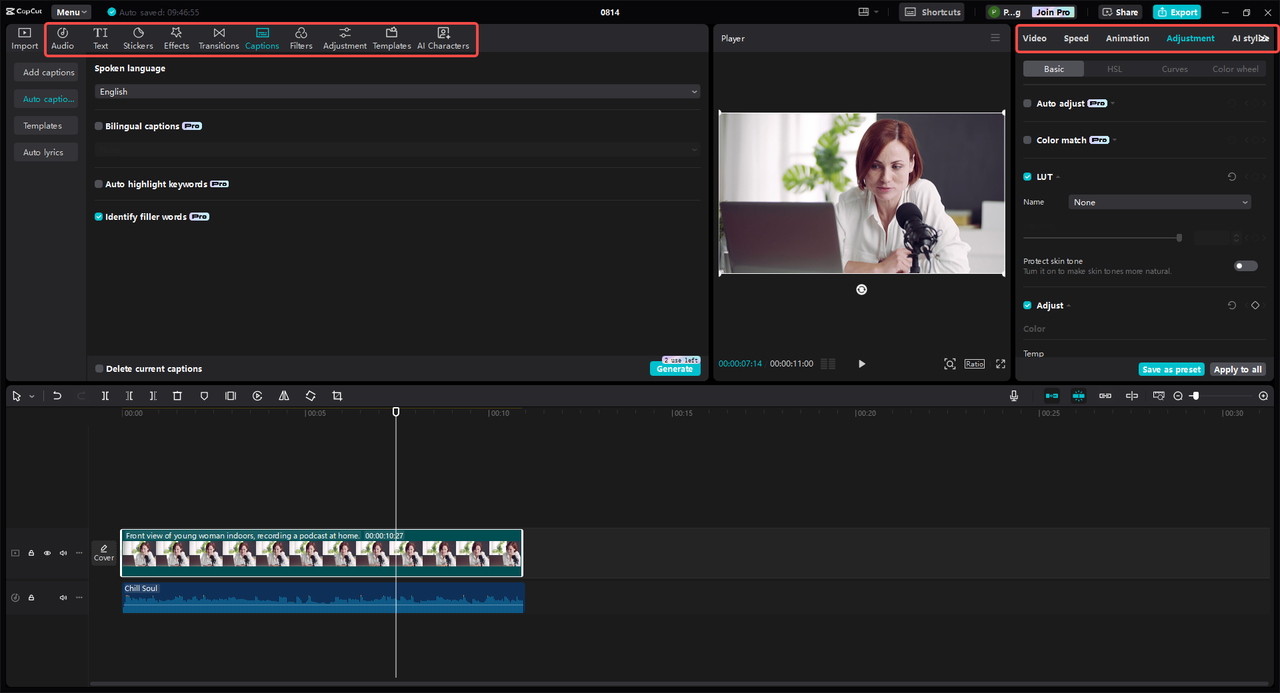This screenshot has height=693, width=1280.
Task: Click the preview axis icon
Action: click(x=1132, y=396)
